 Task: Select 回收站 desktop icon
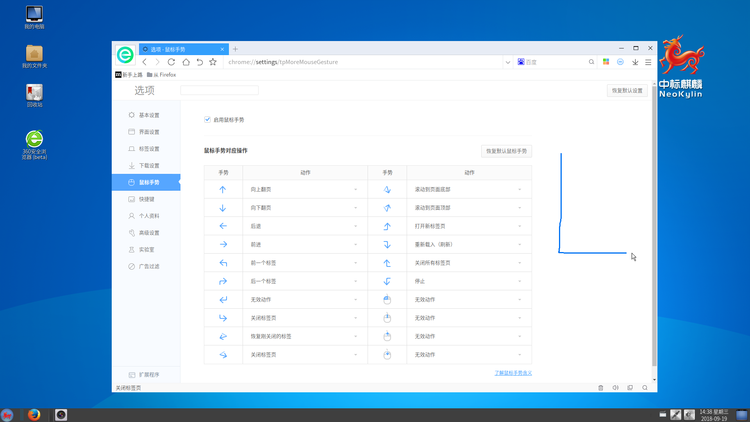[x=34, y=95]
